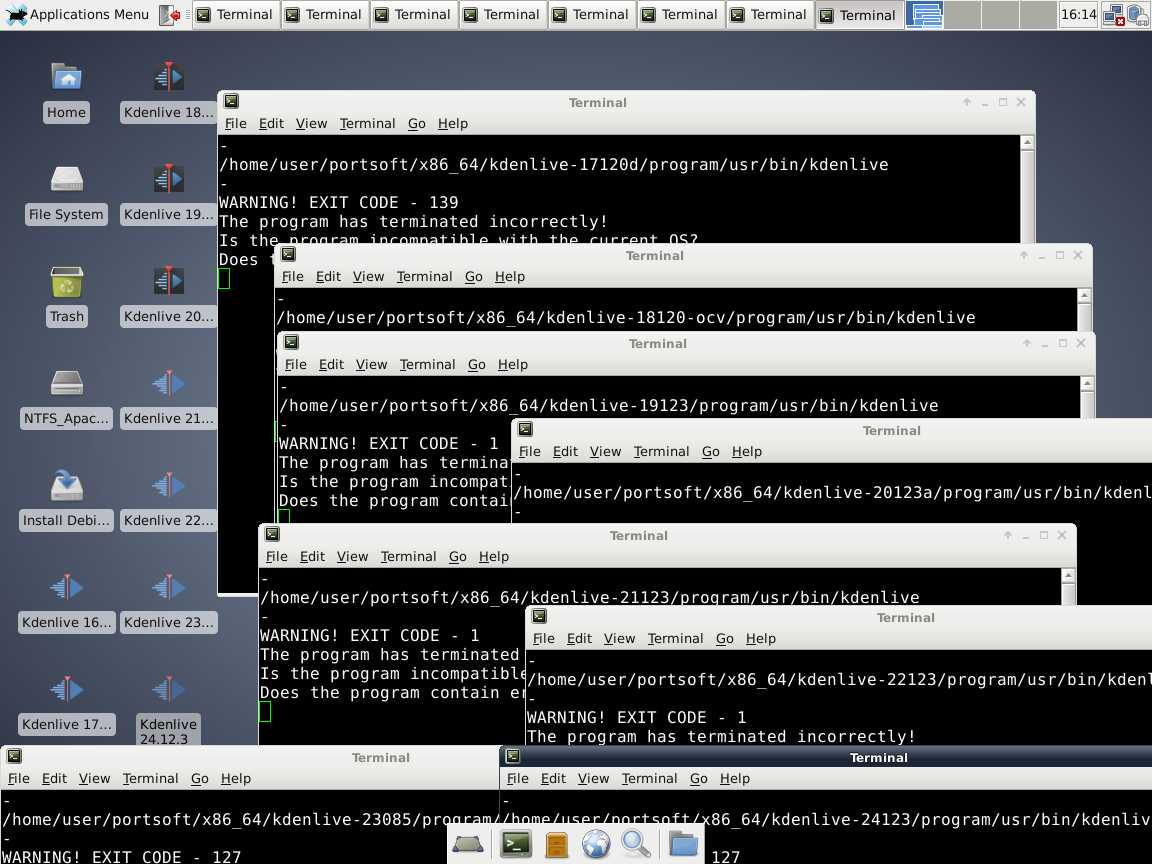Image resolution: width=1152 pixels, height=864 pixels.
Task: Switch to the first Terminal taskbar button
Action: click(236, 15)
